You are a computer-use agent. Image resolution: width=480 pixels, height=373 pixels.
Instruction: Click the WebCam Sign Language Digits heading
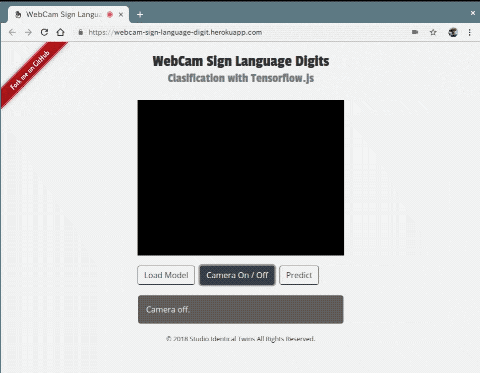[x=241, y=61]
